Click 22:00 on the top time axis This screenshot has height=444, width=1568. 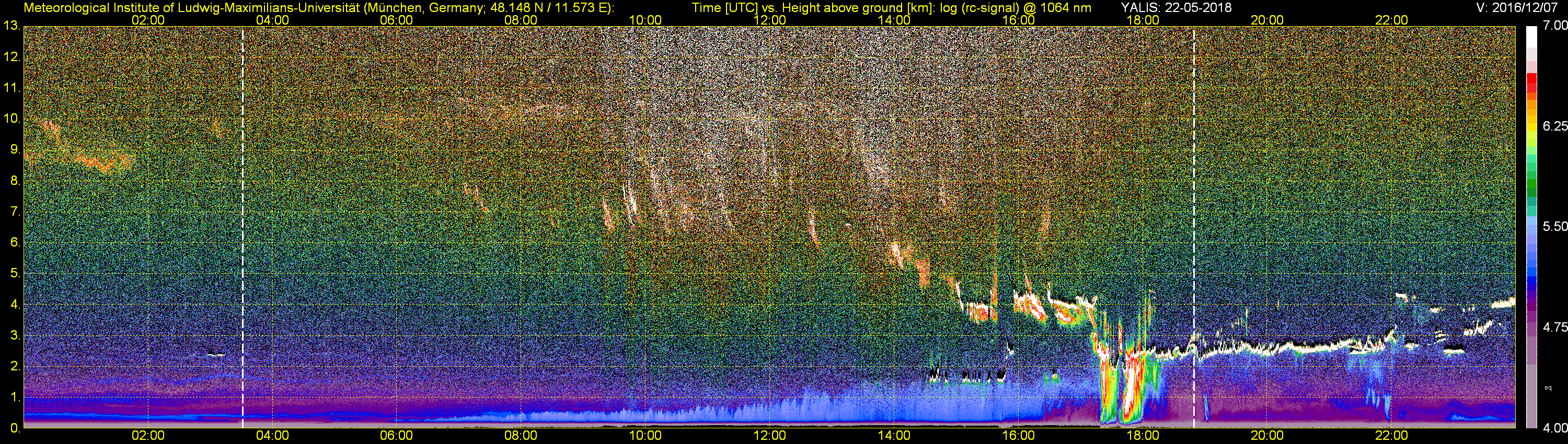1391,20
